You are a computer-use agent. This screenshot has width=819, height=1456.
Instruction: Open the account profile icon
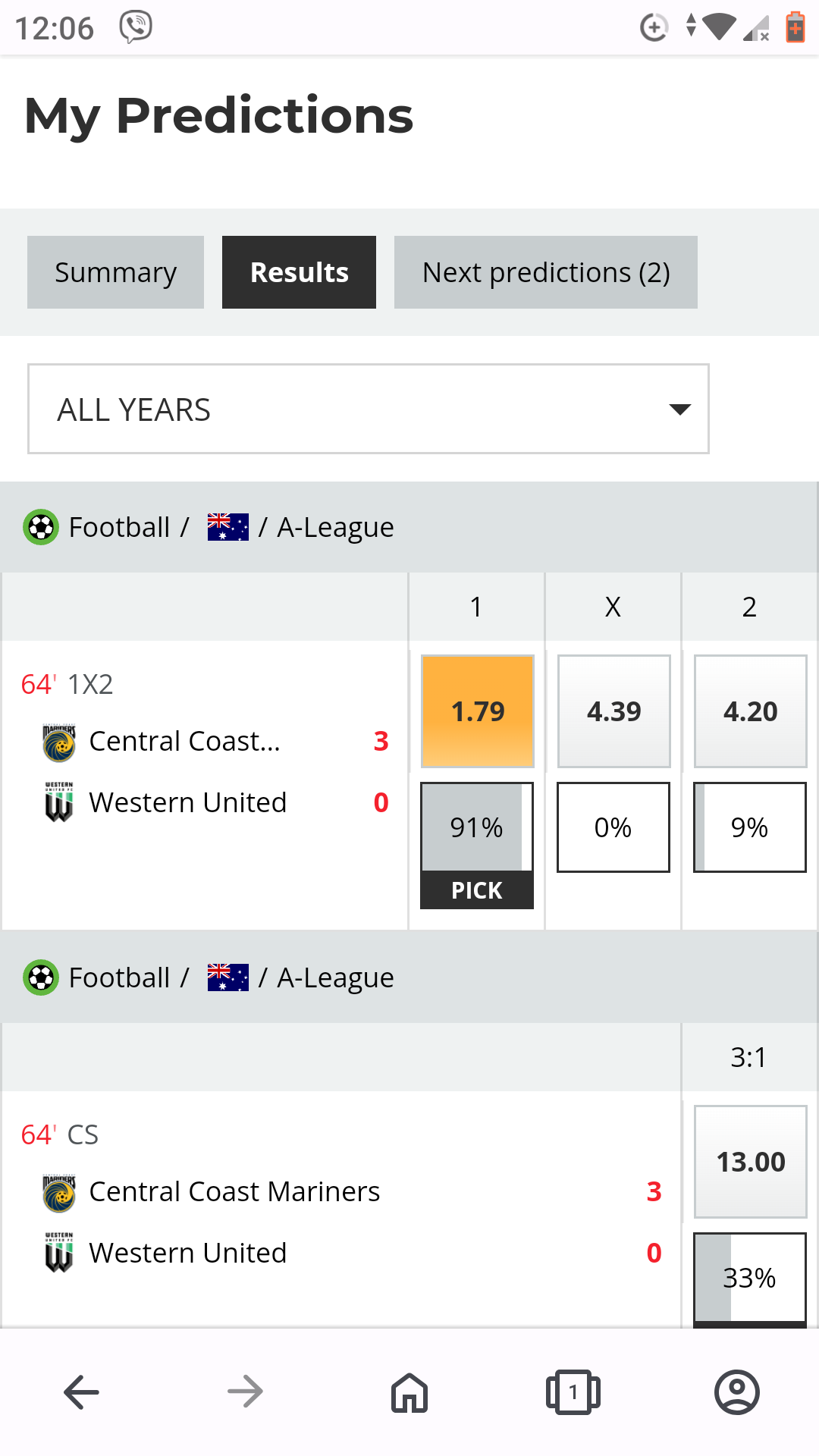(736, 1392)
